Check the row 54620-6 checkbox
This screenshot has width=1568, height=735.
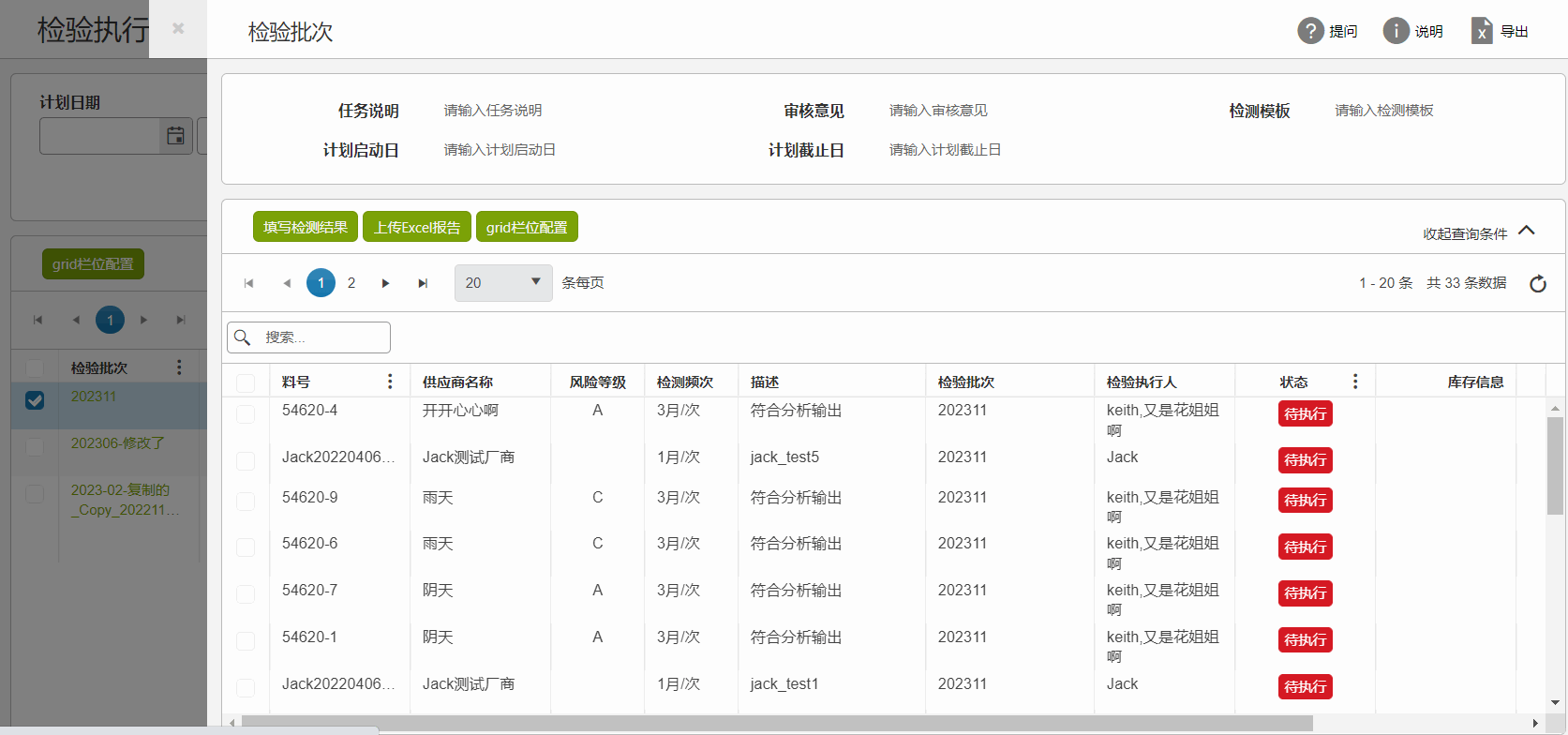tap(246, 547)
